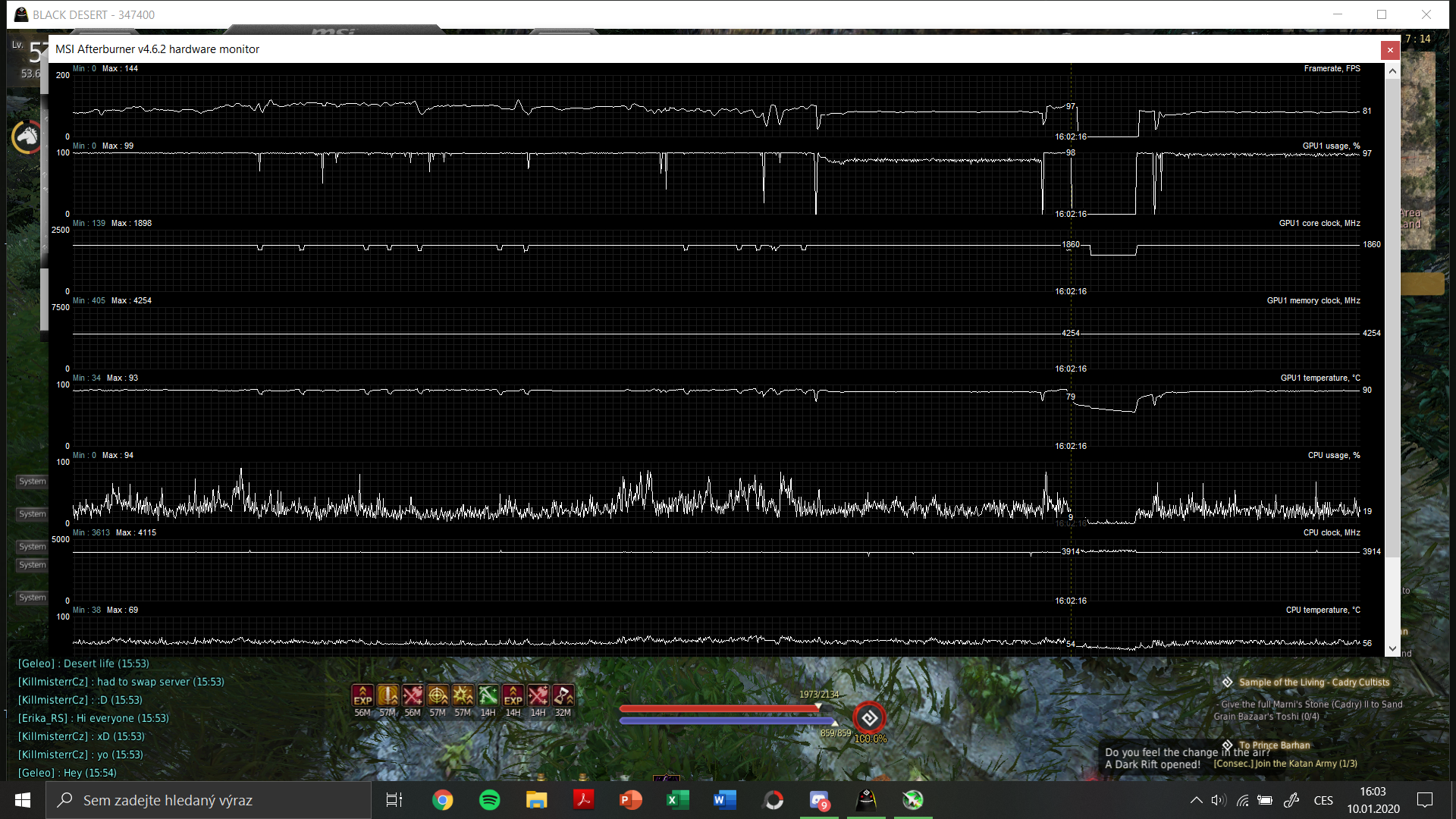This screenshot has width=1456, height=819.
Task: Click the first EXP buff icon
Action: point(362,695)
